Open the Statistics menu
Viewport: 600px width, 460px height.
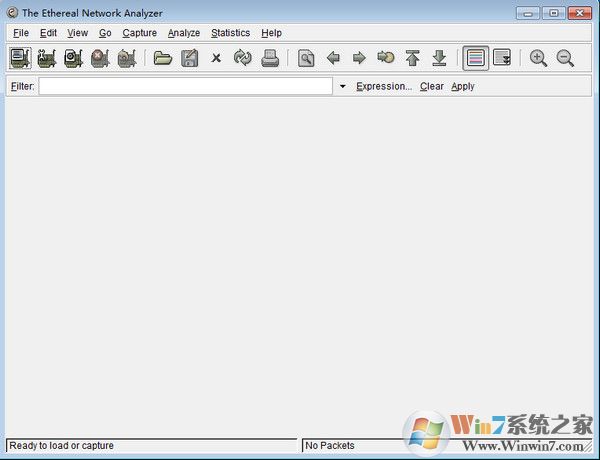[x=230, y=33]
